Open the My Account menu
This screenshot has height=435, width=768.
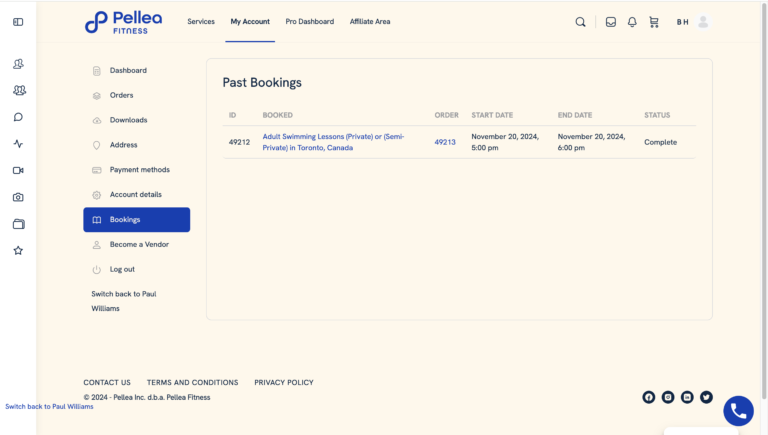(250, 22)
